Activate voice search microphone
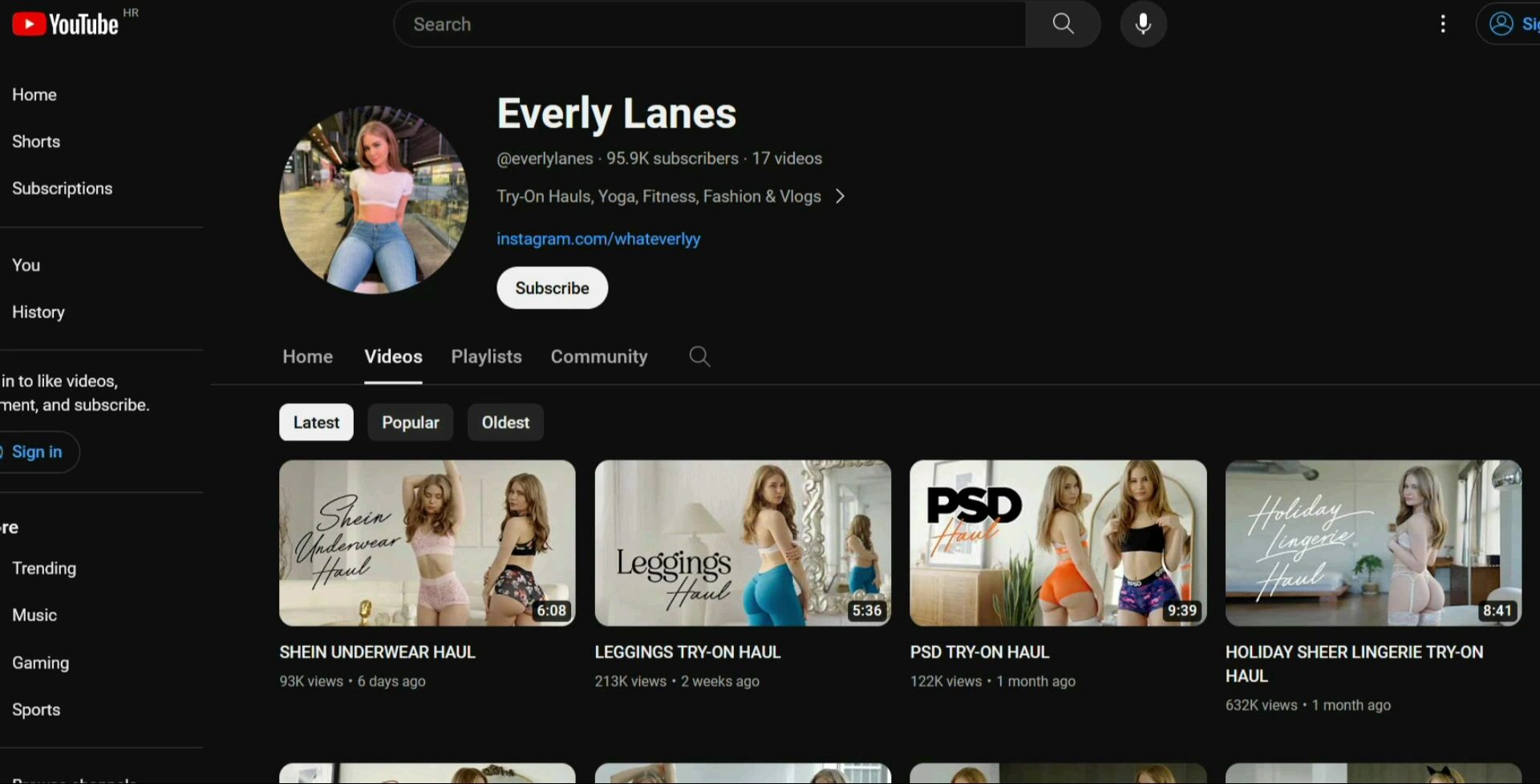Screen dimensions: 1540x784 click(1143, 24)
